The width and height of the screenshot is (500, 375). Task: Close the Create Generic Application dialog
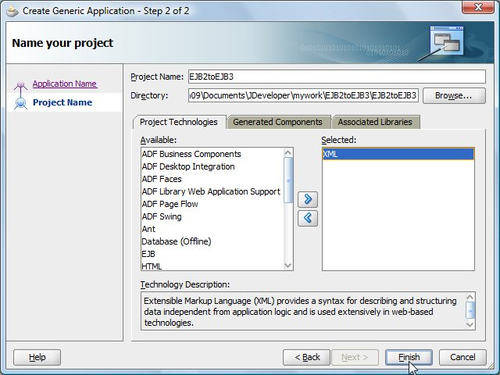(478, 7)
